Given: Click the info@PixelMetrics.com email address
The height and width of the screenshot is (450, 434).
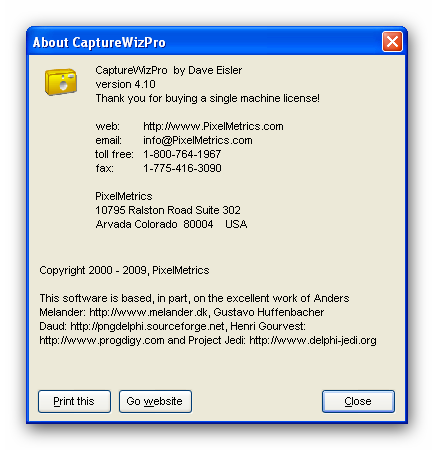Looking at the screenshot, I should pos(198,140).
